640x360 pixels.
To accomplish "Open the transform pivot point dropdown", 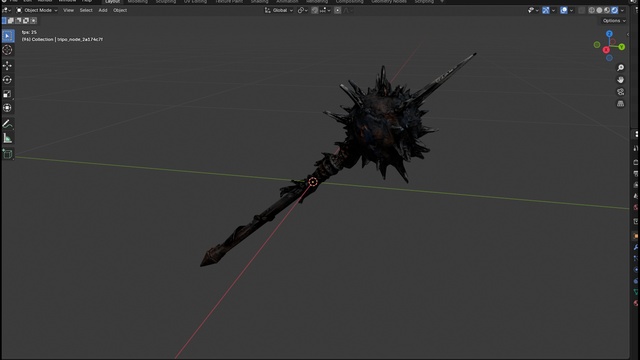I will tap(302, 10).
